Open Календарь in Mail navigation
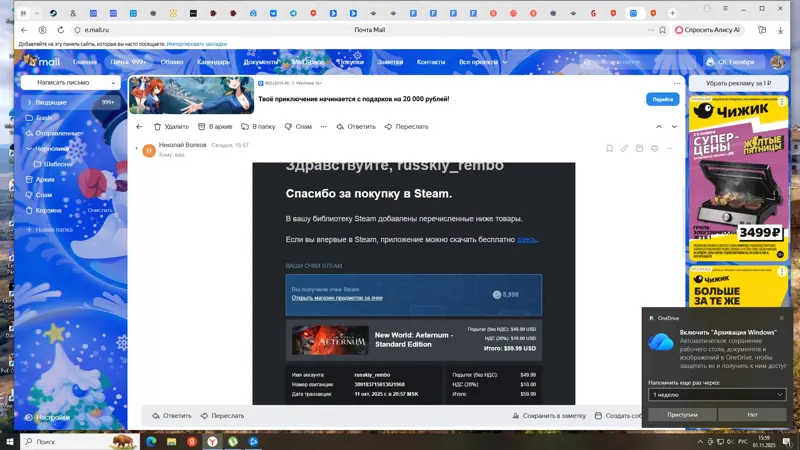The image size is (800, 450). click(x=213, y=62)
